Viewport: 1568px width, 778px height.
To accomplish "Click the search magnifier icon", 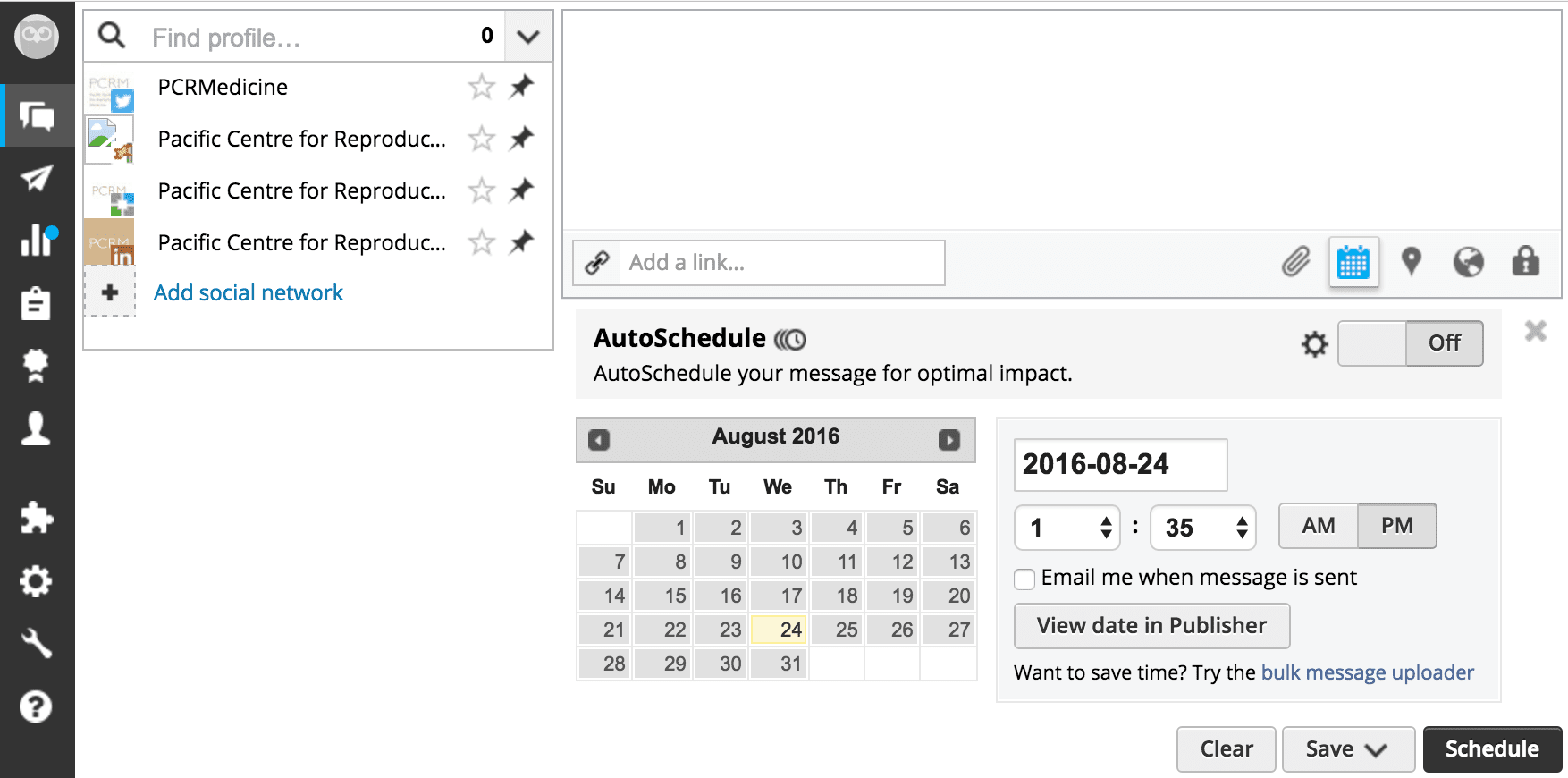I will click(112, 36).
